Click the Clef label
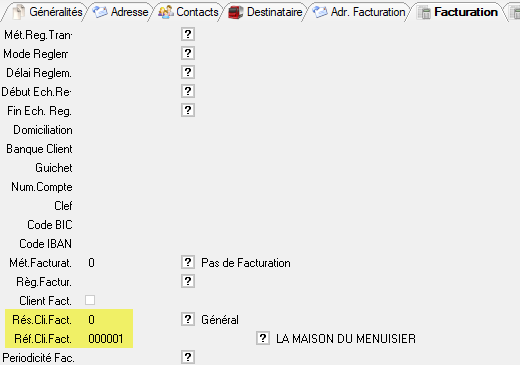Image resolution: width=520 pixels, height=365 pixels. [63, 206]
